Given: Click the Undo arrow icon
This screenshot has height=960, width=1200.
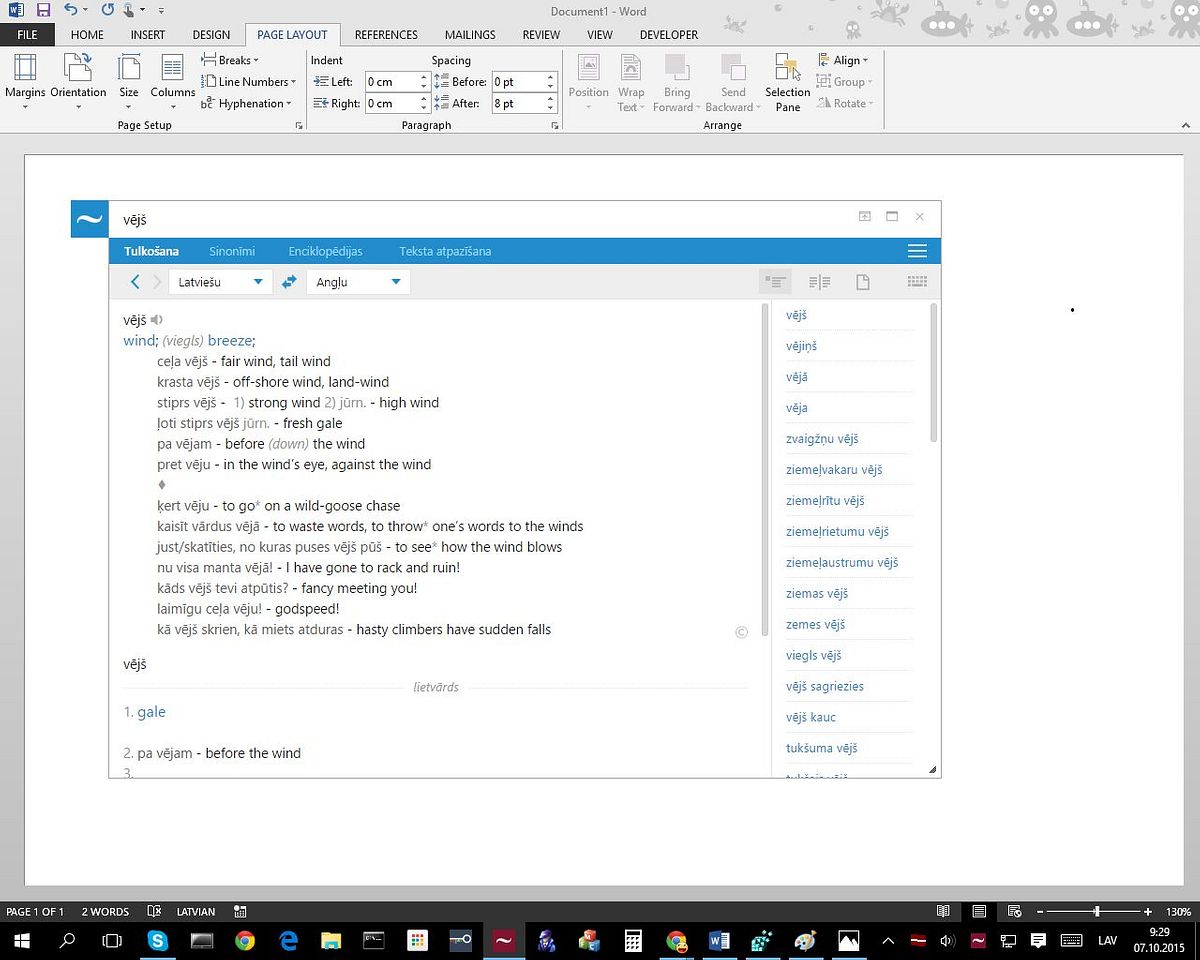Looking at the screenshot, I should [70, 10].
